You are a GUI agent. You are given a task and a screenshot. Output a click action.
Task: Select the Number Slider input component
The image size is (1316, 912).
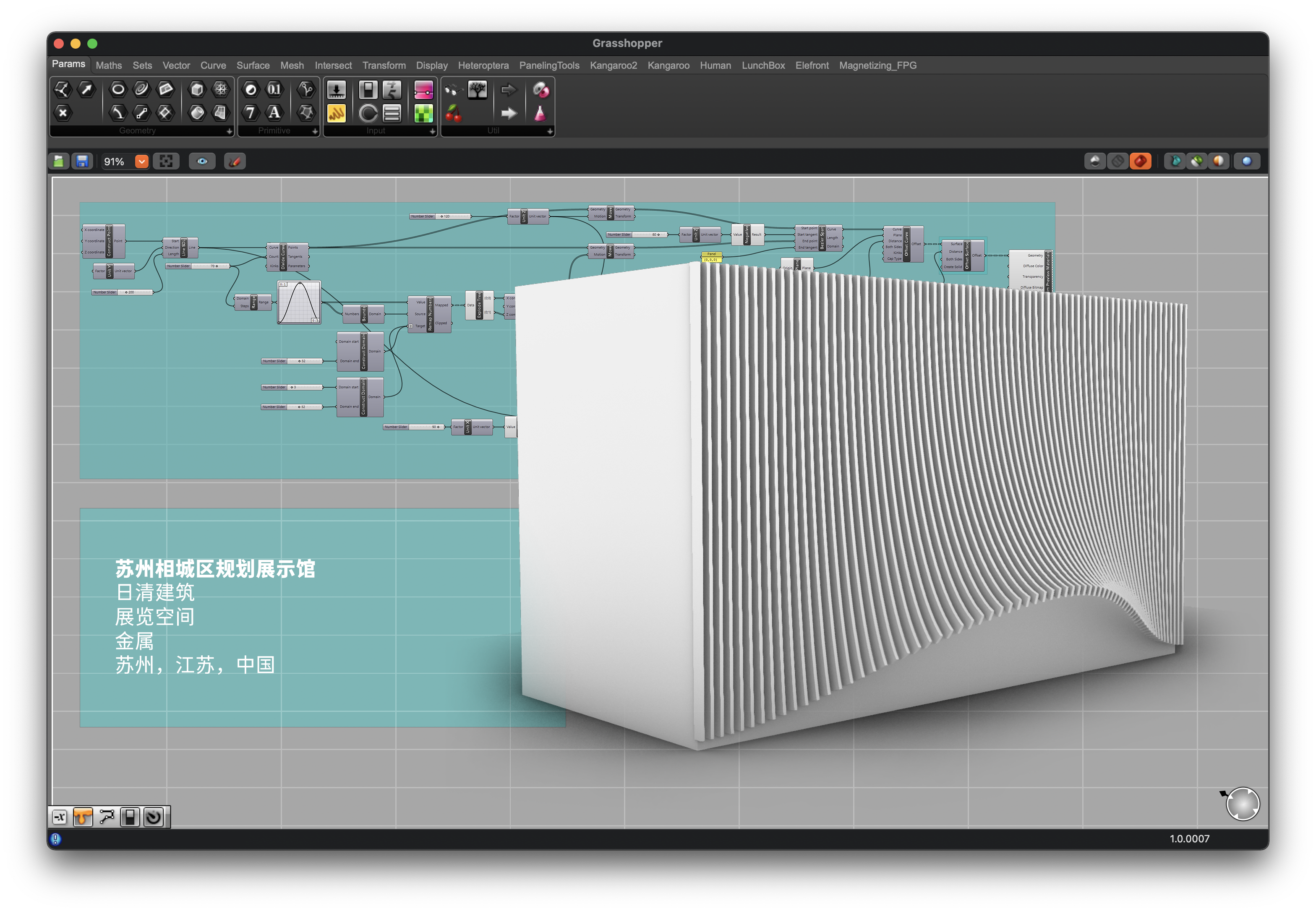(336, 90)
